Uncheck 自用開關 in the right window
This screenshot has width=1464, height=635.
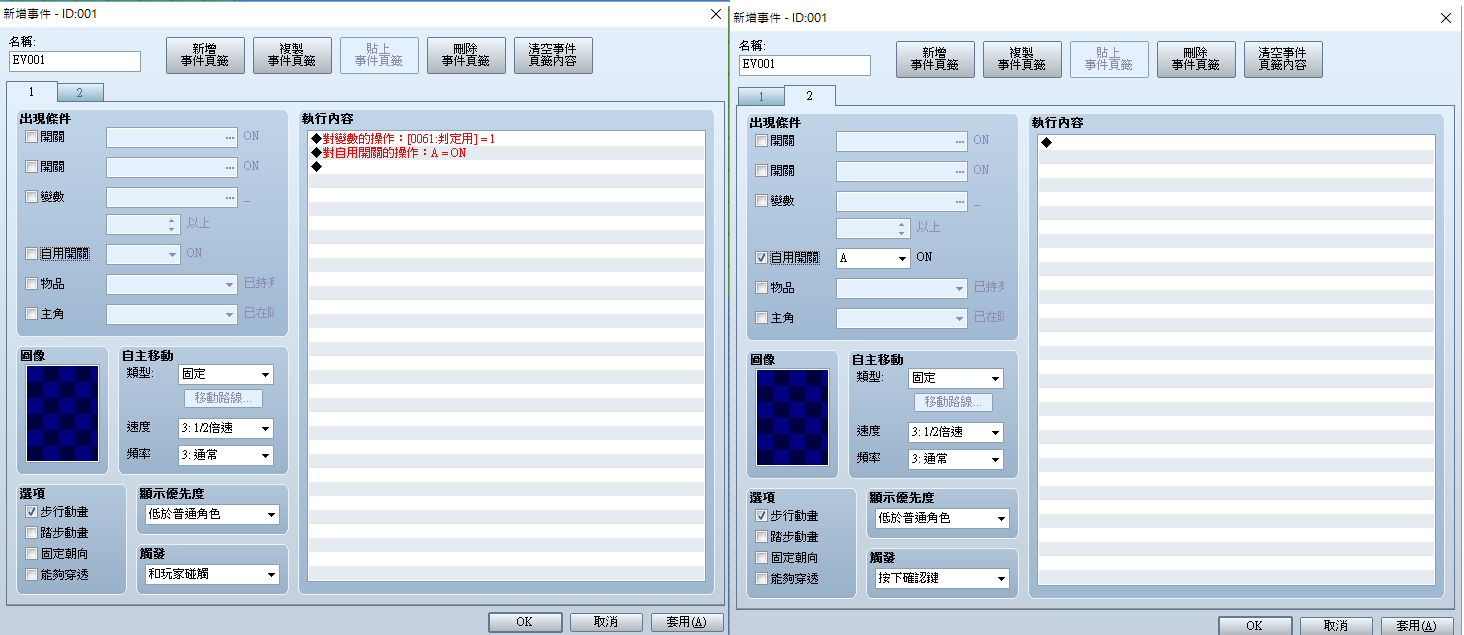(x=762, y=257)
